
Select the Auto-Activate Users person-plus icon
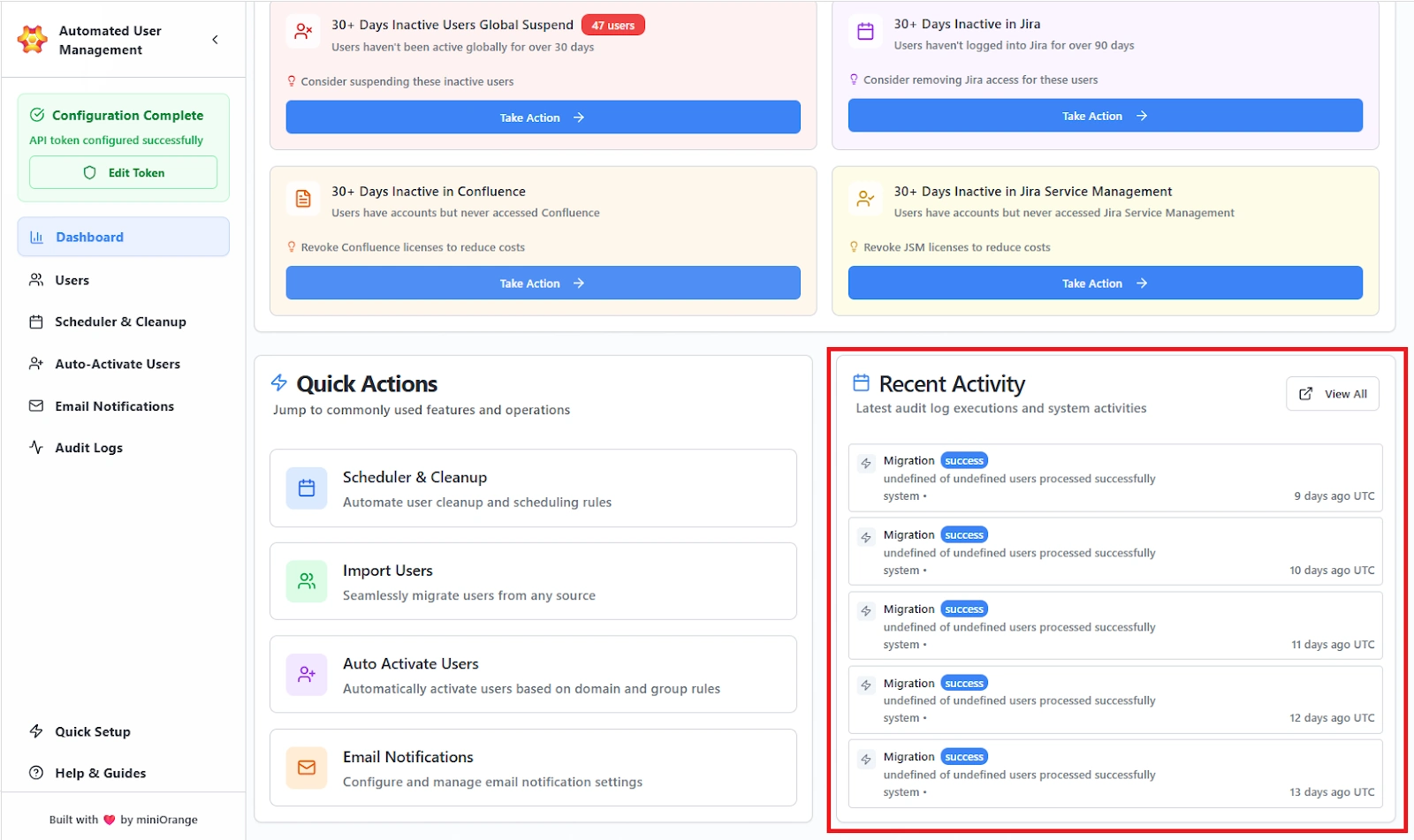35,363
